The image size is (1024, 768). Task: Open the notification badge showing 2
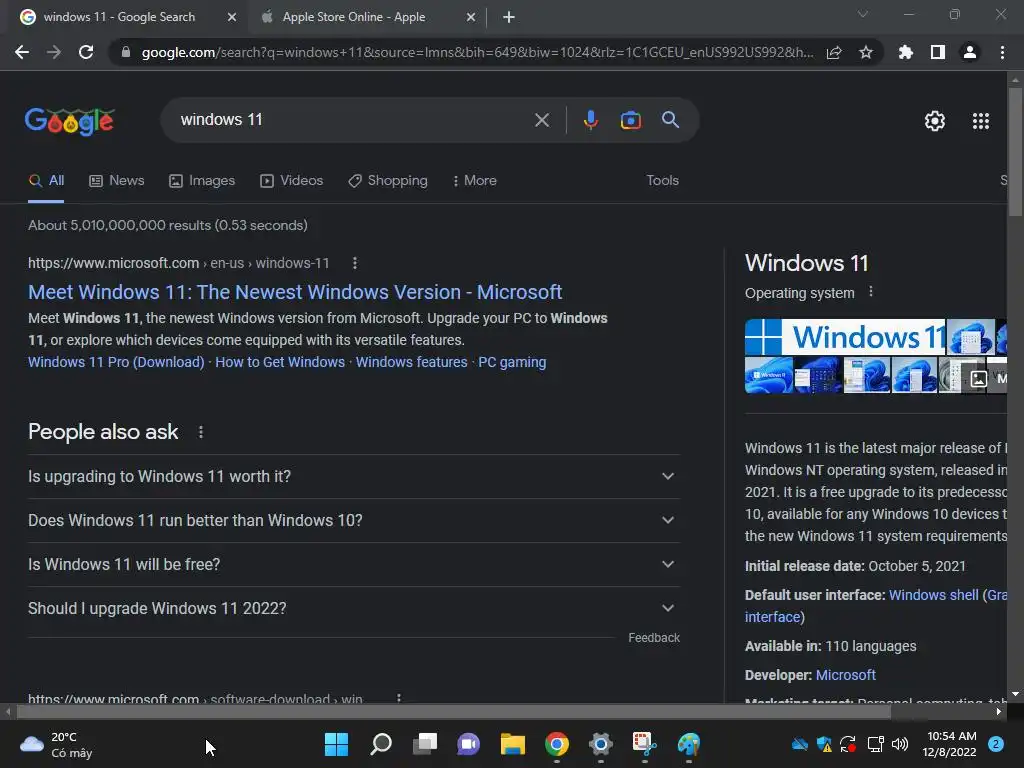pos(996,744)
